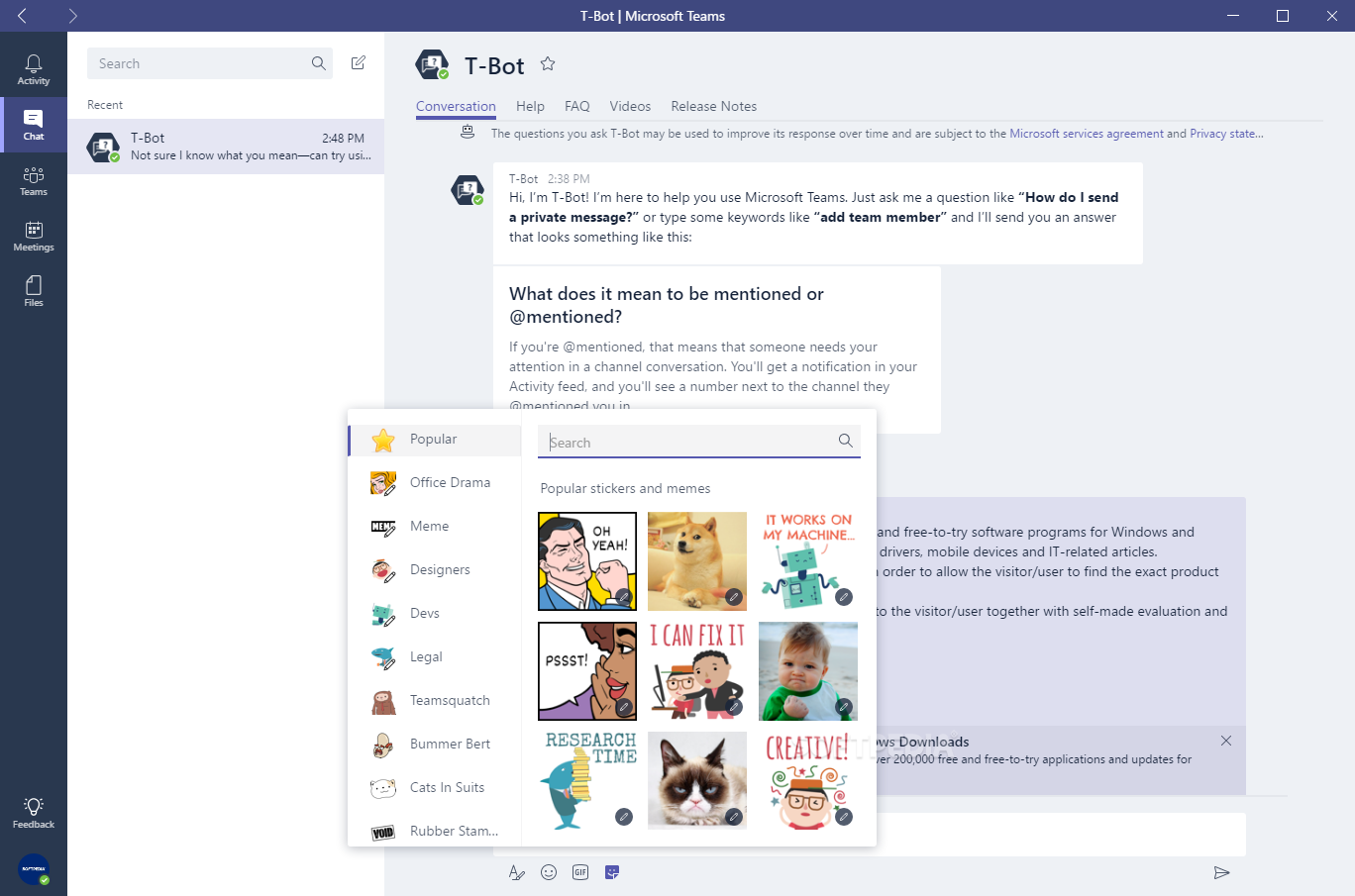Send the message with arrow icon
Viewport: 1355px width, 896px height.
tap(1221, 872)
